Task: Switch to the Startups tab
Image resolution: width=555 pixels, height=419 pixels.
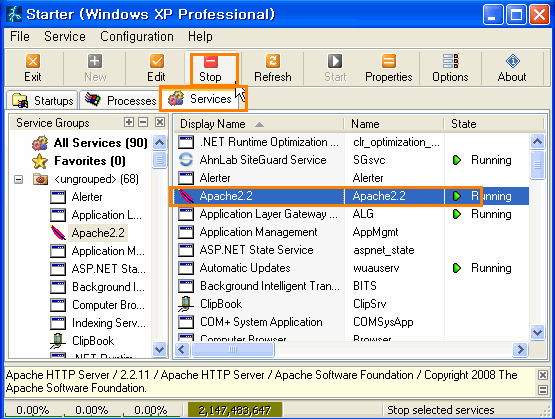Action: pos(42,101)
